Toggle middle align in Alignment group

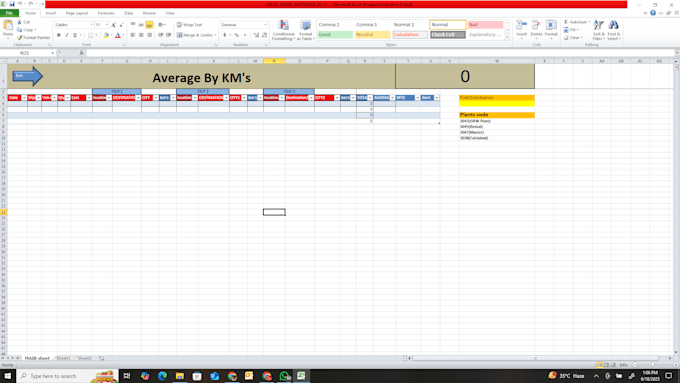tap(141, 25)
